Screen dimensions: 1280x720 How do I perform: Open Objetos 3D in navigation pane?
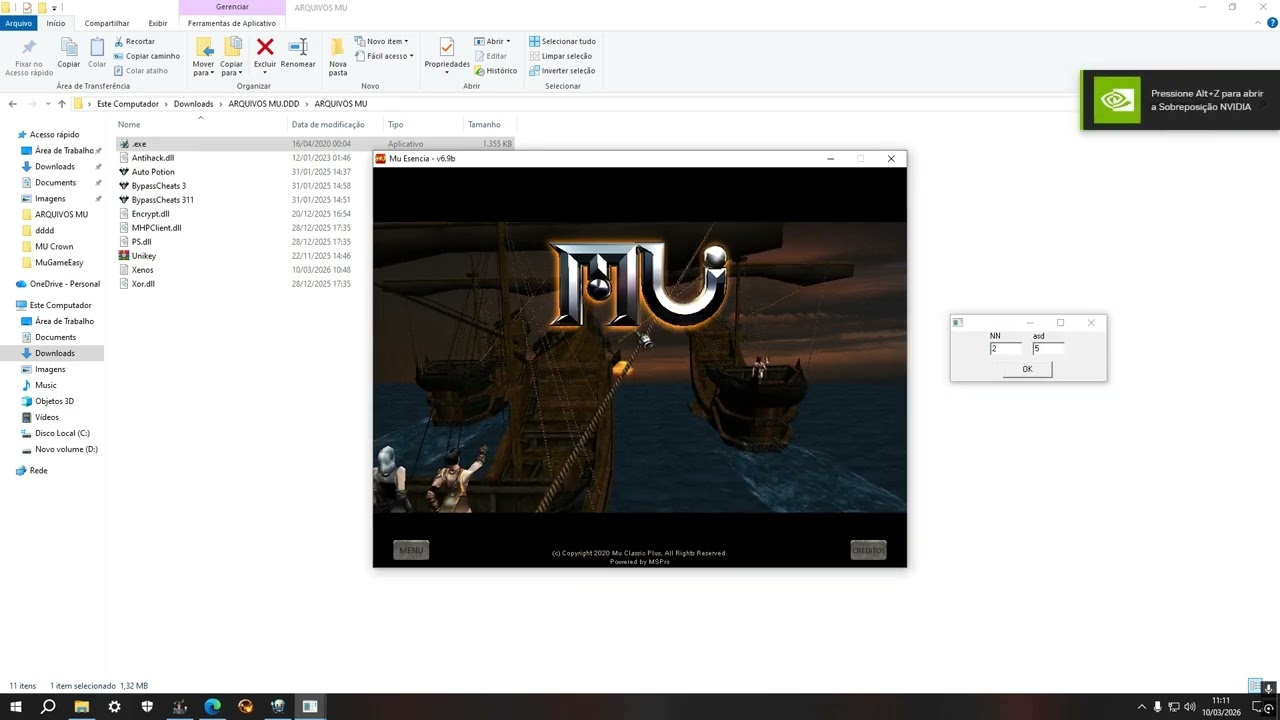[x=54, y=401]
